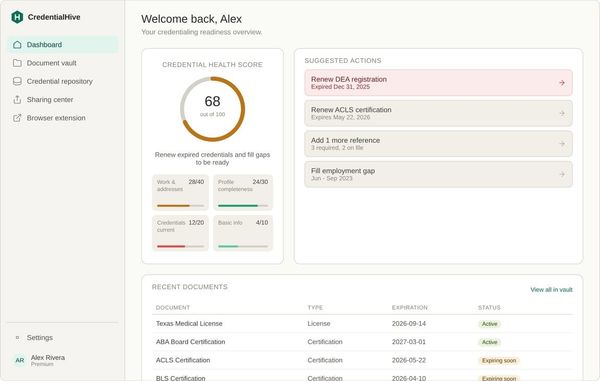Select Renew ACLS certification action
600x381 pixels.
(x=439, y=113)
